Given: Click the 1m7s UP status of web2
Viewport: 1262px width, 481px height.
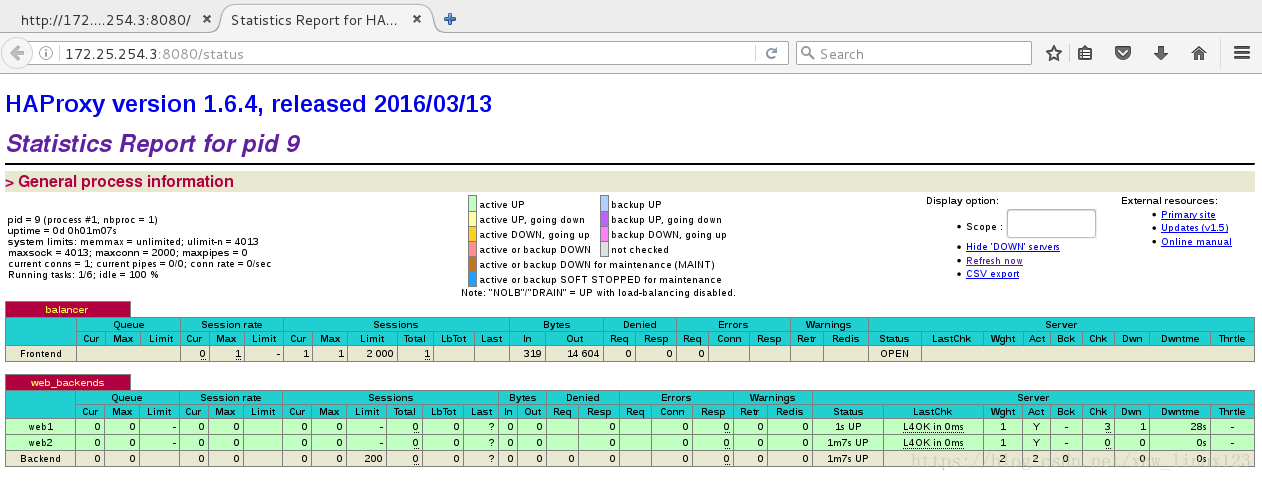Looking at the screenshot, I should (x=848, y=442).
